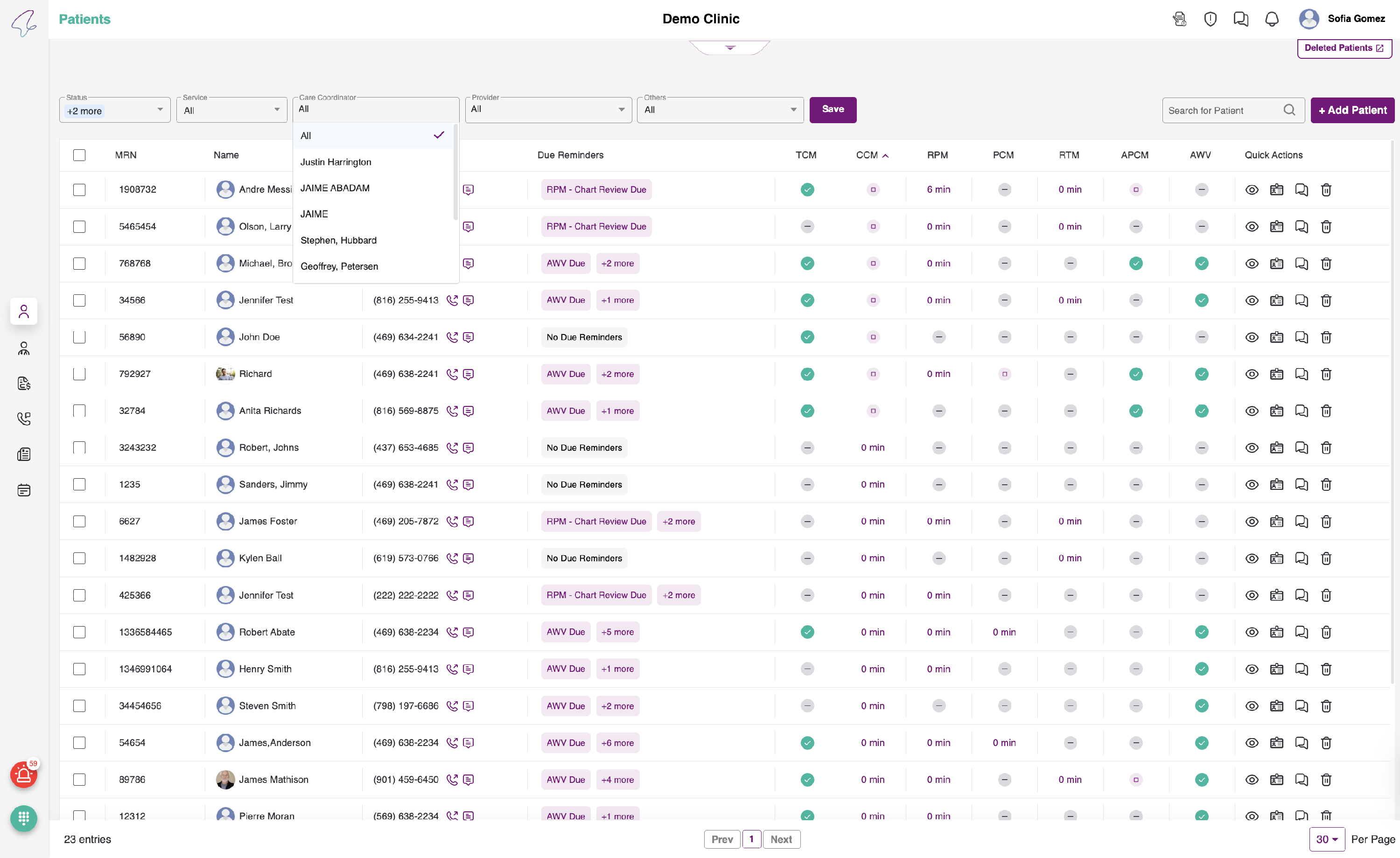Expand the Provider filter dropdown
Screen dimensions: 1400x858
coord(548,110)
